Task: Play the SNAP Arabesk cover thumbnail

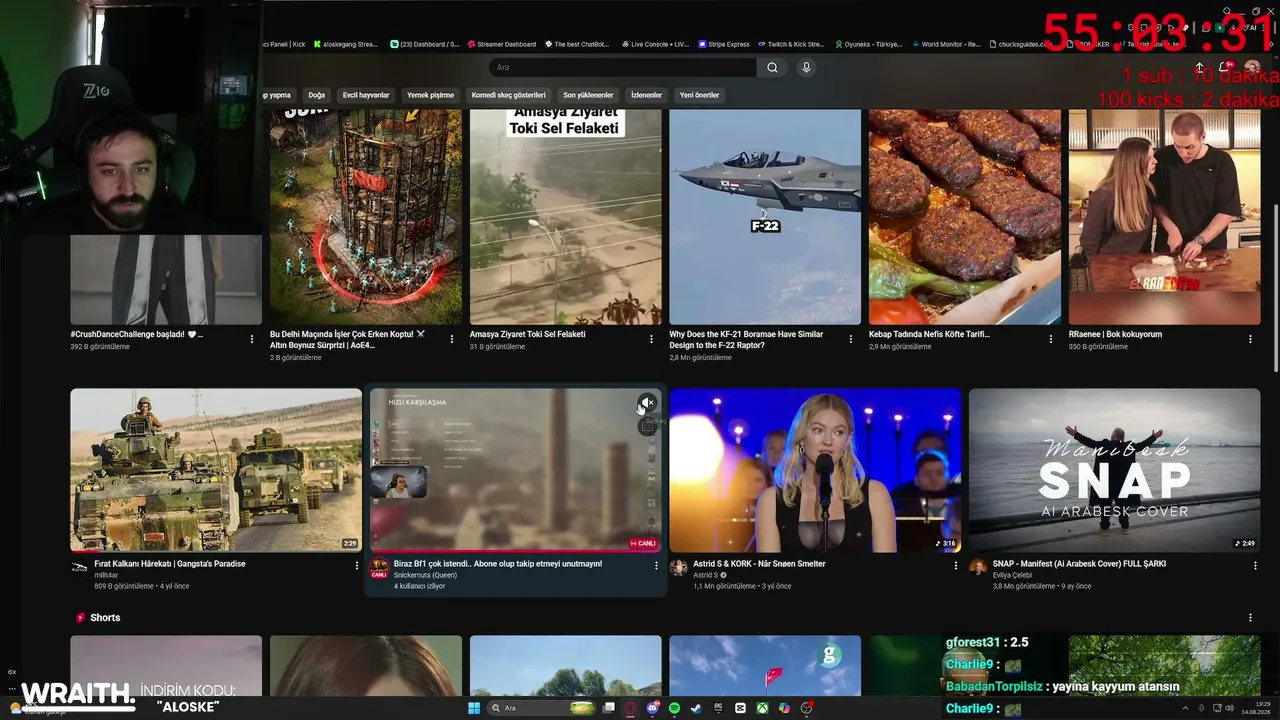Action: (1114, 470)
